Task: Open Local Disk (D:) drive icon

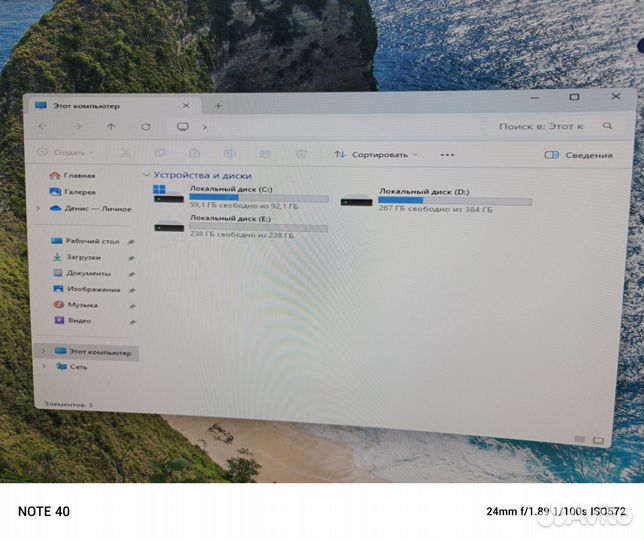Action: 357,201
